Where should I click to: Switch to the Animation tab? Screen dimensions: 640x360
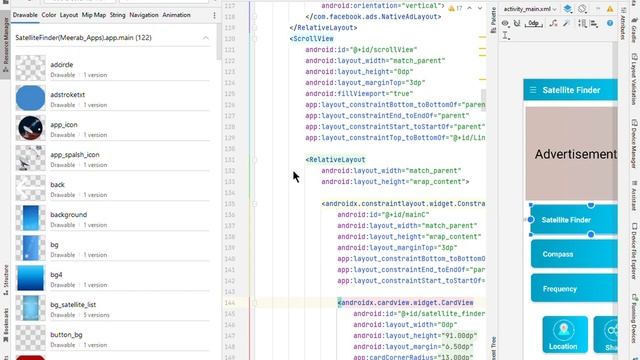(176, 15)
